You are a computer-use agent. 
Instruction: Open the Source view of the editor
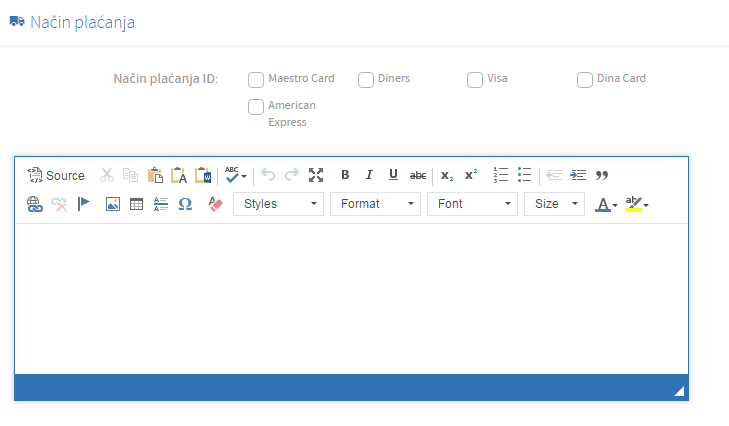(x=56, y=175)
